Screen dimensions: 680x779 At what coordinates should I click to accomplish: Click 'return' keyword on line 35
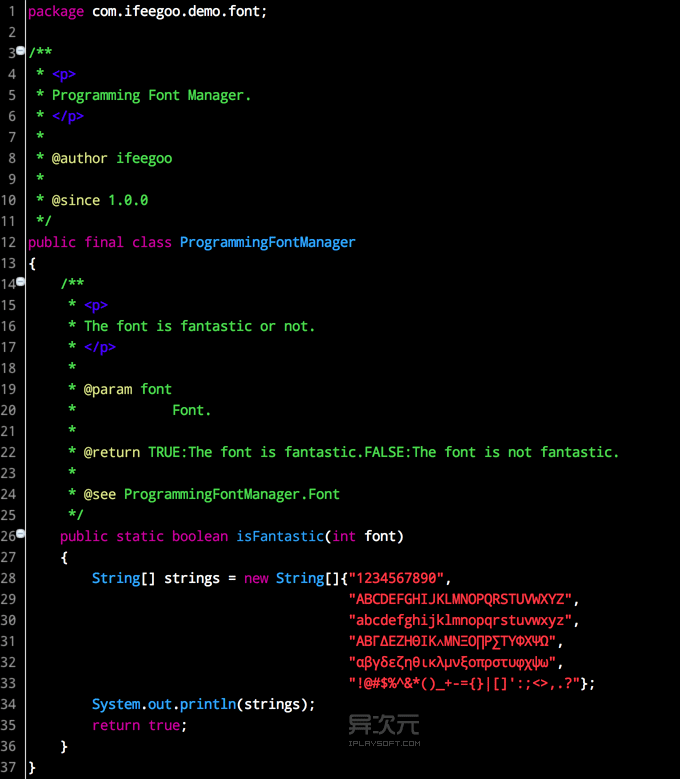pos(116,726)
